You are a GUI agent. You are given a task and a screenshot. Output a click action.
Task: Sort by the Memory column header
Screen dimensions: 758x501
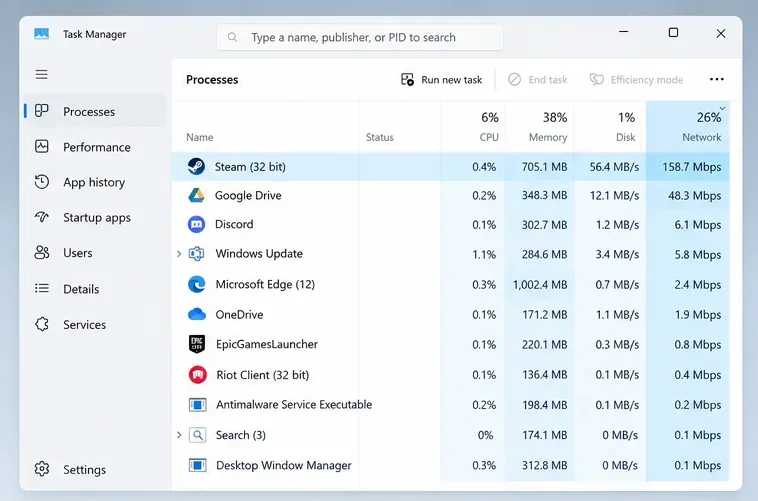(548, 137)
